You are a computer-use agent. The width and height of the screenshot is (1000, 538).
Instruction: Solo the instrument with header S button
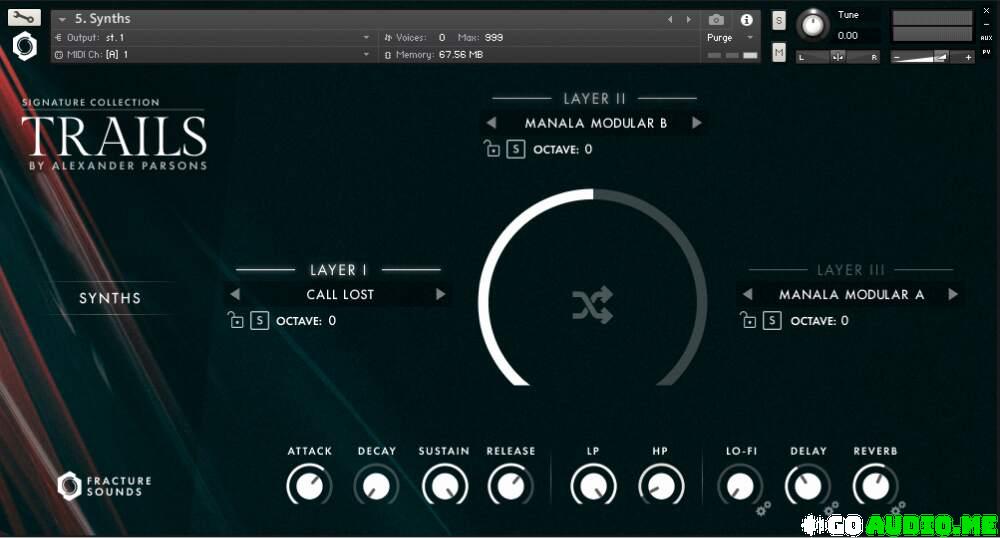pyautogui.click(x=779, y=21)
